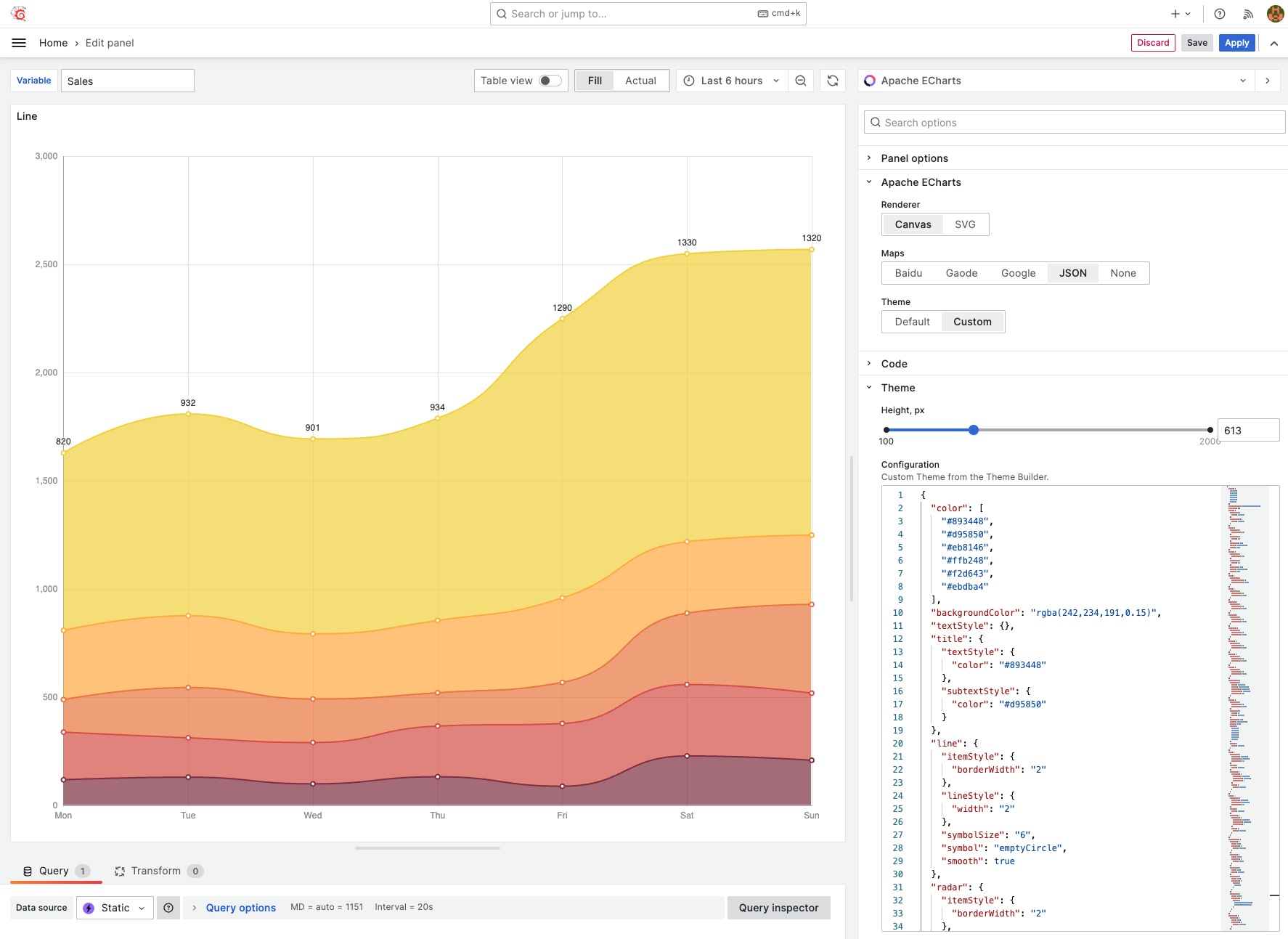Expand the Code section

pyautogui.click(x=894, y=363)
